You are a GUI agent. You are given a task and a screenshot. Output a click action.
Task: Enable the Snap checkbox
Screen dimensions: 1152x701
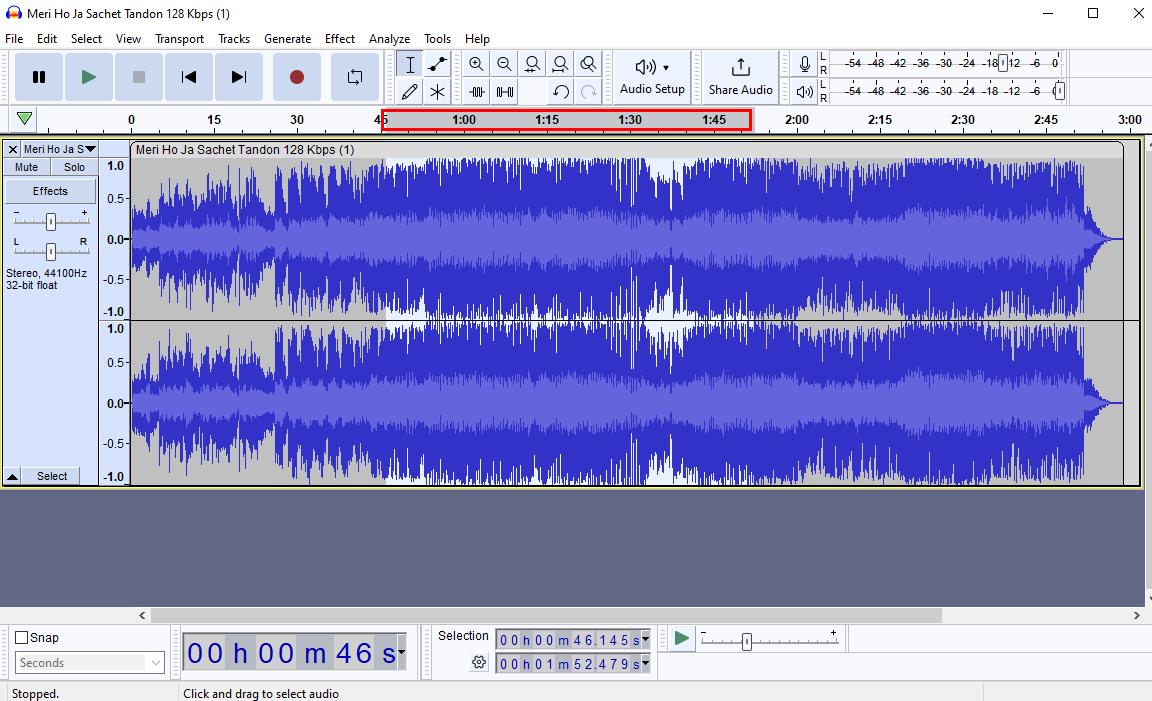point(22,637)
